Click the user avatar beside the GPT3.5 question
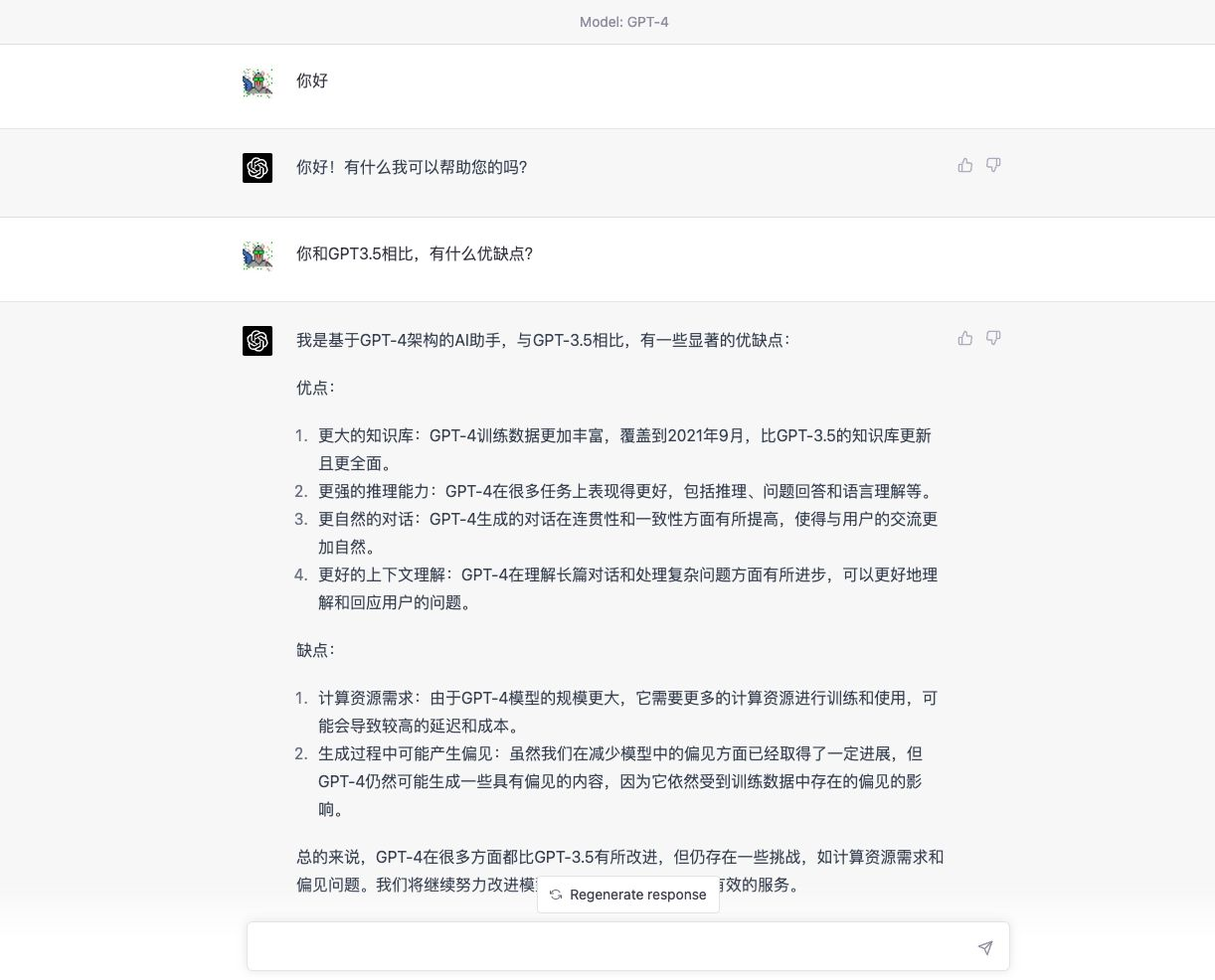This screenshot has width=1215, height=980. (258, 255)
